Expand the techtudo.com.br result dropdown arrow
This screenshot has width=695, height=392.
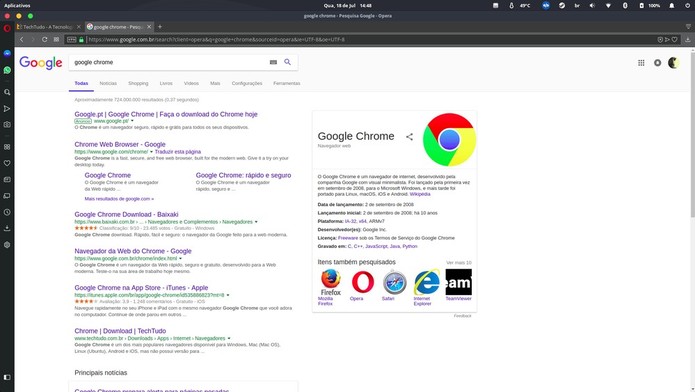(x=229, y=338)
